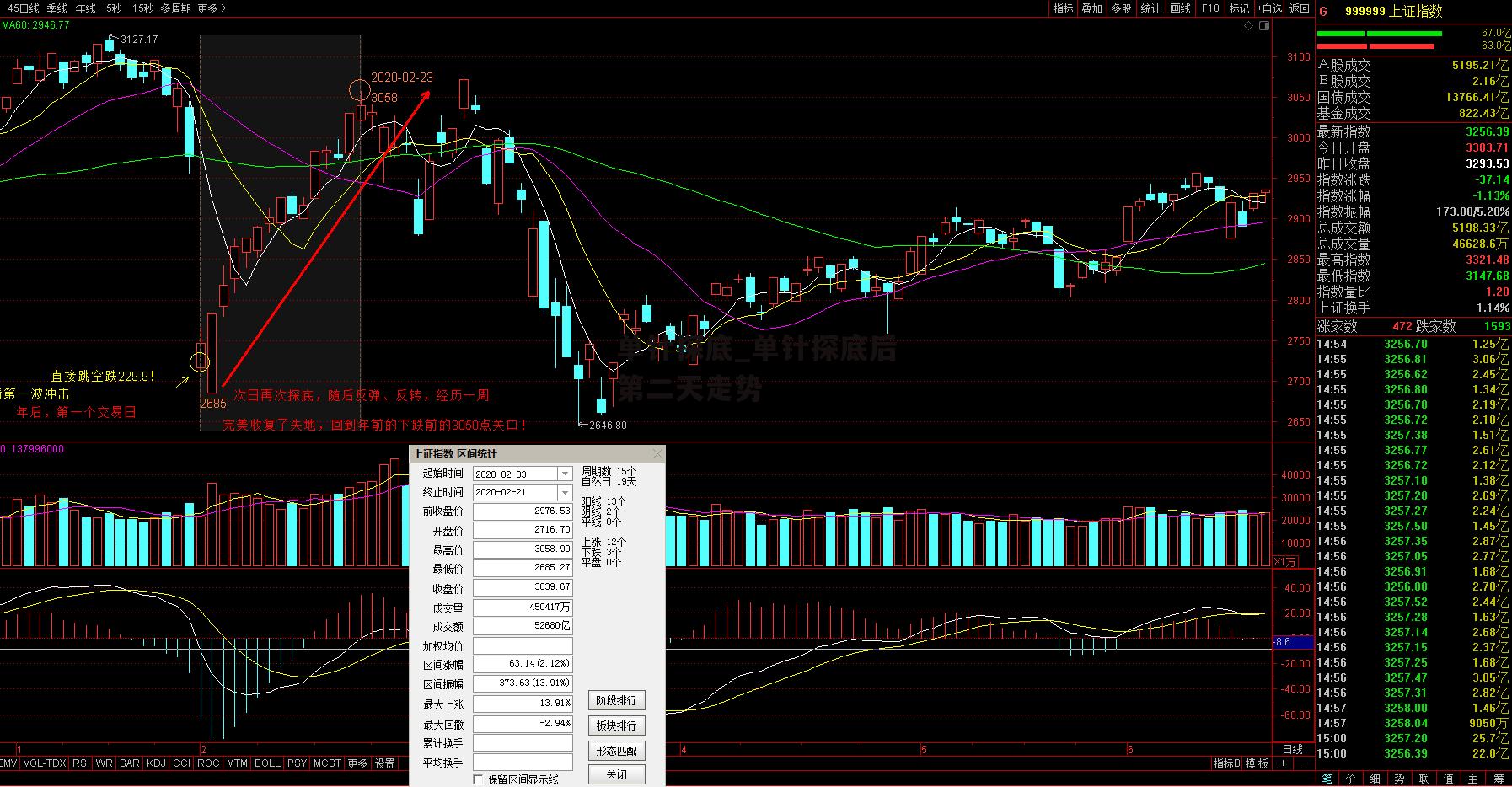Open the 日线 period selector

pos(1292,749)
